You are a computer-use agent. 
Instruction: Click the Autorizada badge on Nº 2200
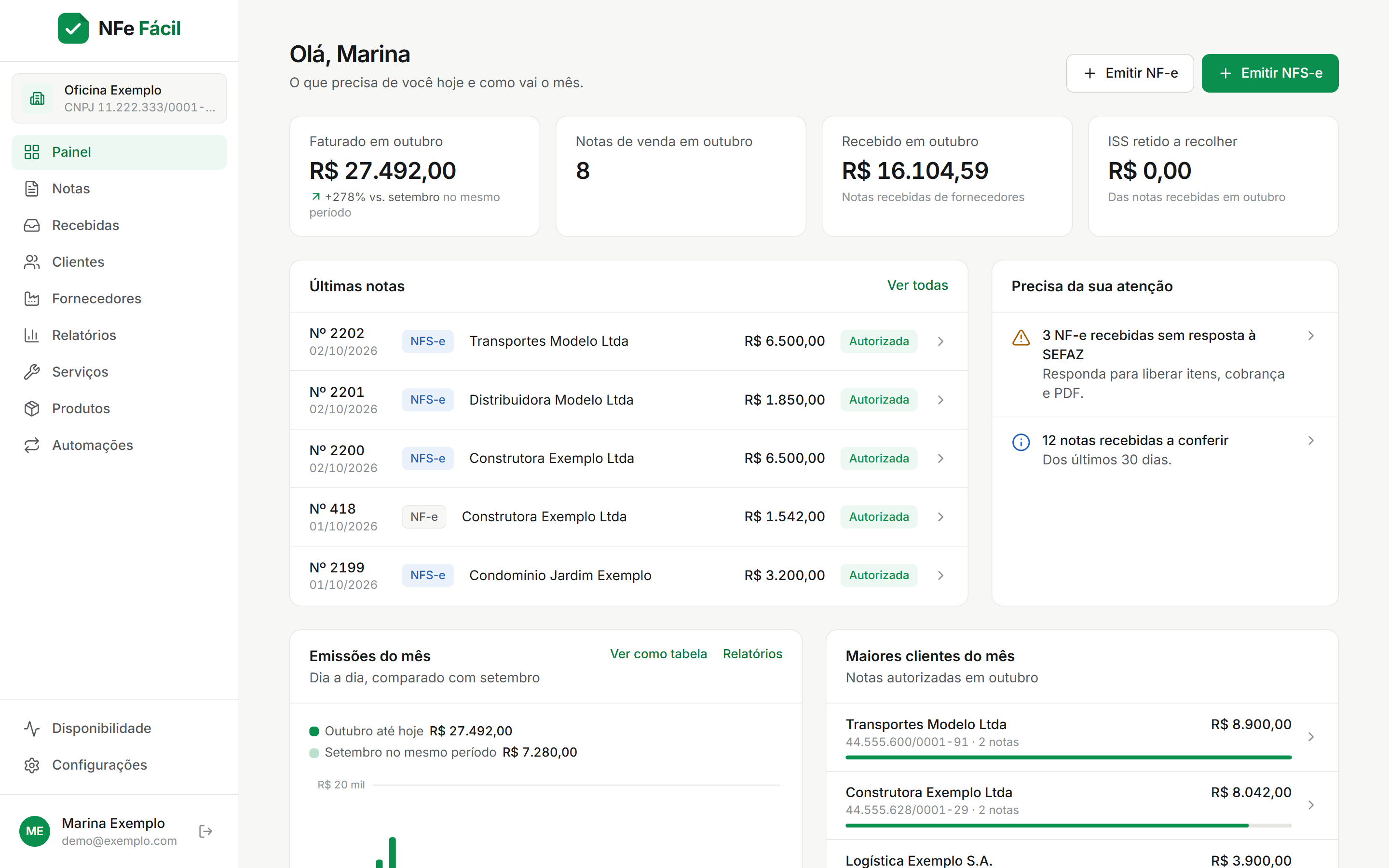(x=879, y=459)
